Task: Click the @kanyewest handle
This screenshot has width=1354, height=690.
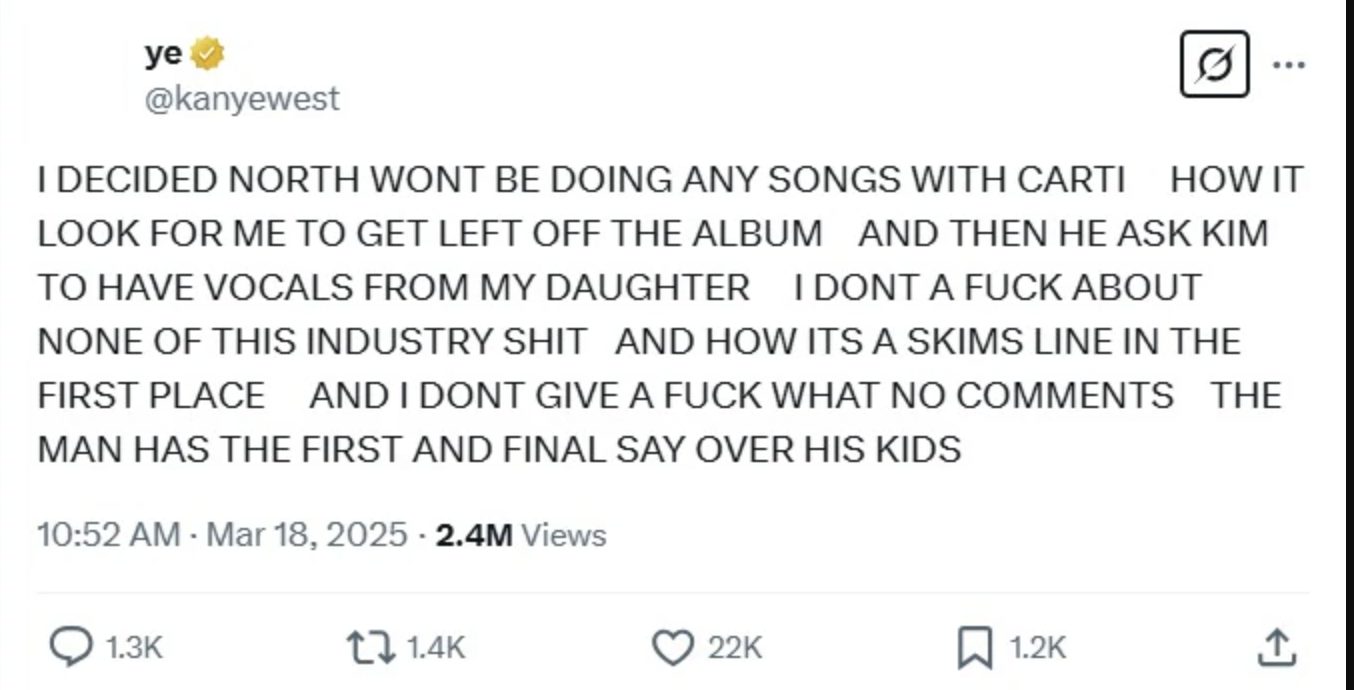Action: click(240, 97)
